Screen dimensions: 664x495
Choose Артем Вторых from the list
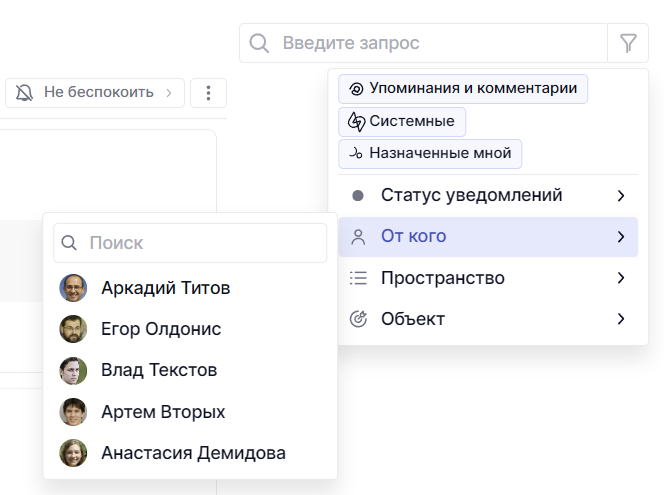[163, 412]
